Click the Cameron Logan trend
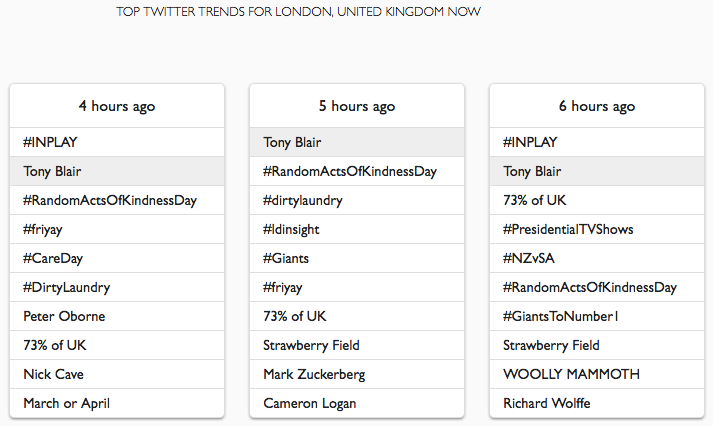The width and height of the screenshot is (713, 426). point(310,403)
